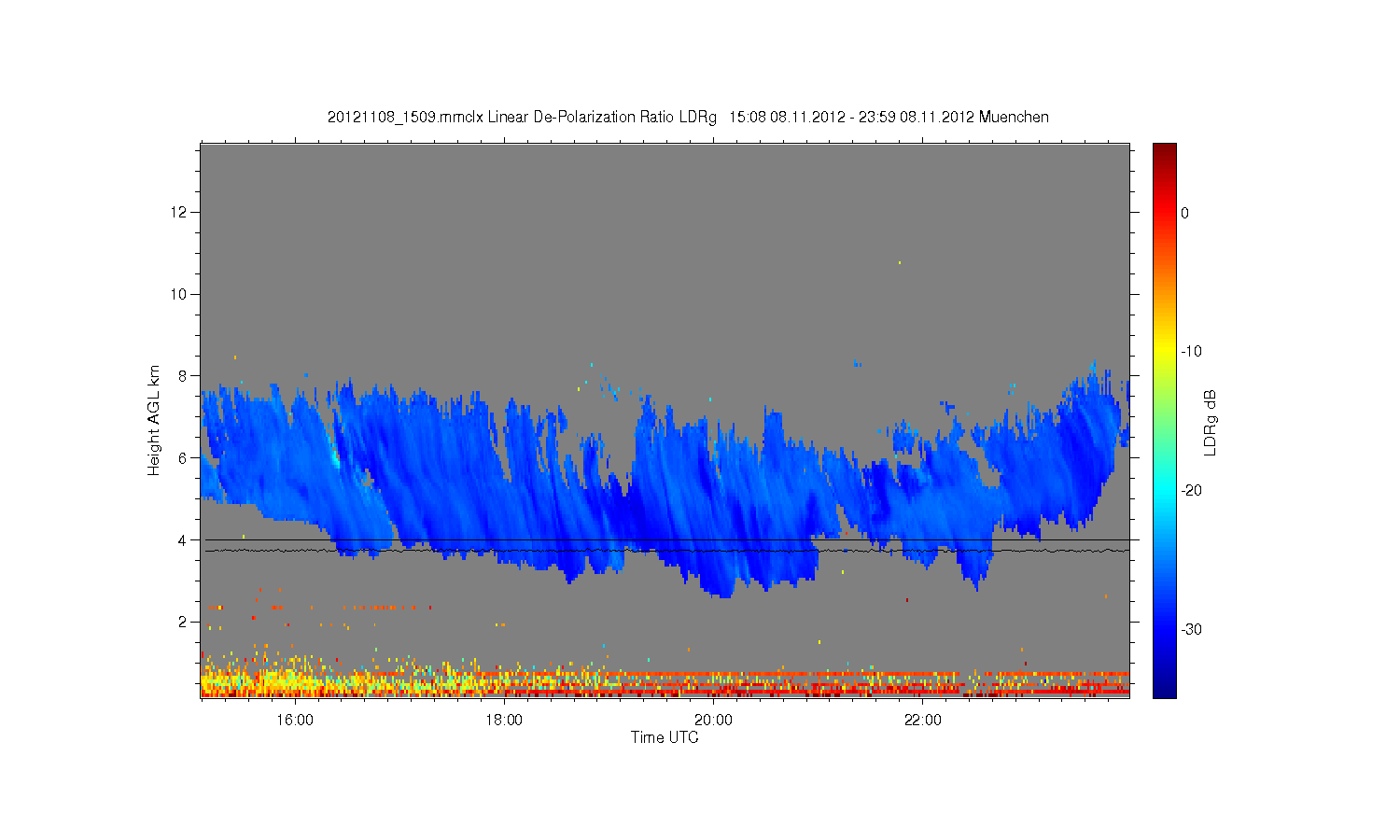Click the height tick label 4
1400x840 pixels.
pos(183,540)
